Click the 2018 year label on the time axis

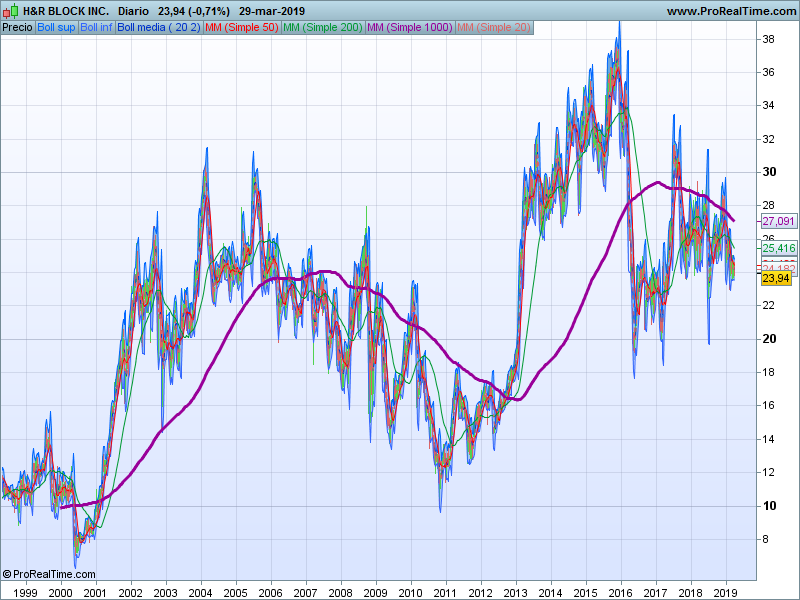690,593
